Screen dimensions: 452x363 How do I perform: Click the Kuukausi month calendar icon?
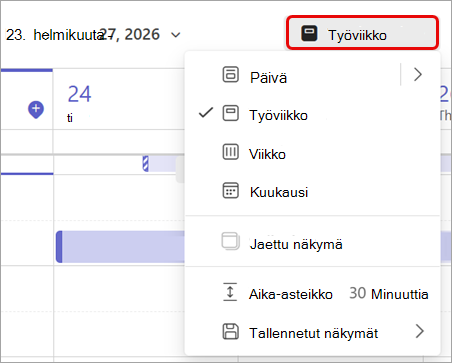pos(230,190)
